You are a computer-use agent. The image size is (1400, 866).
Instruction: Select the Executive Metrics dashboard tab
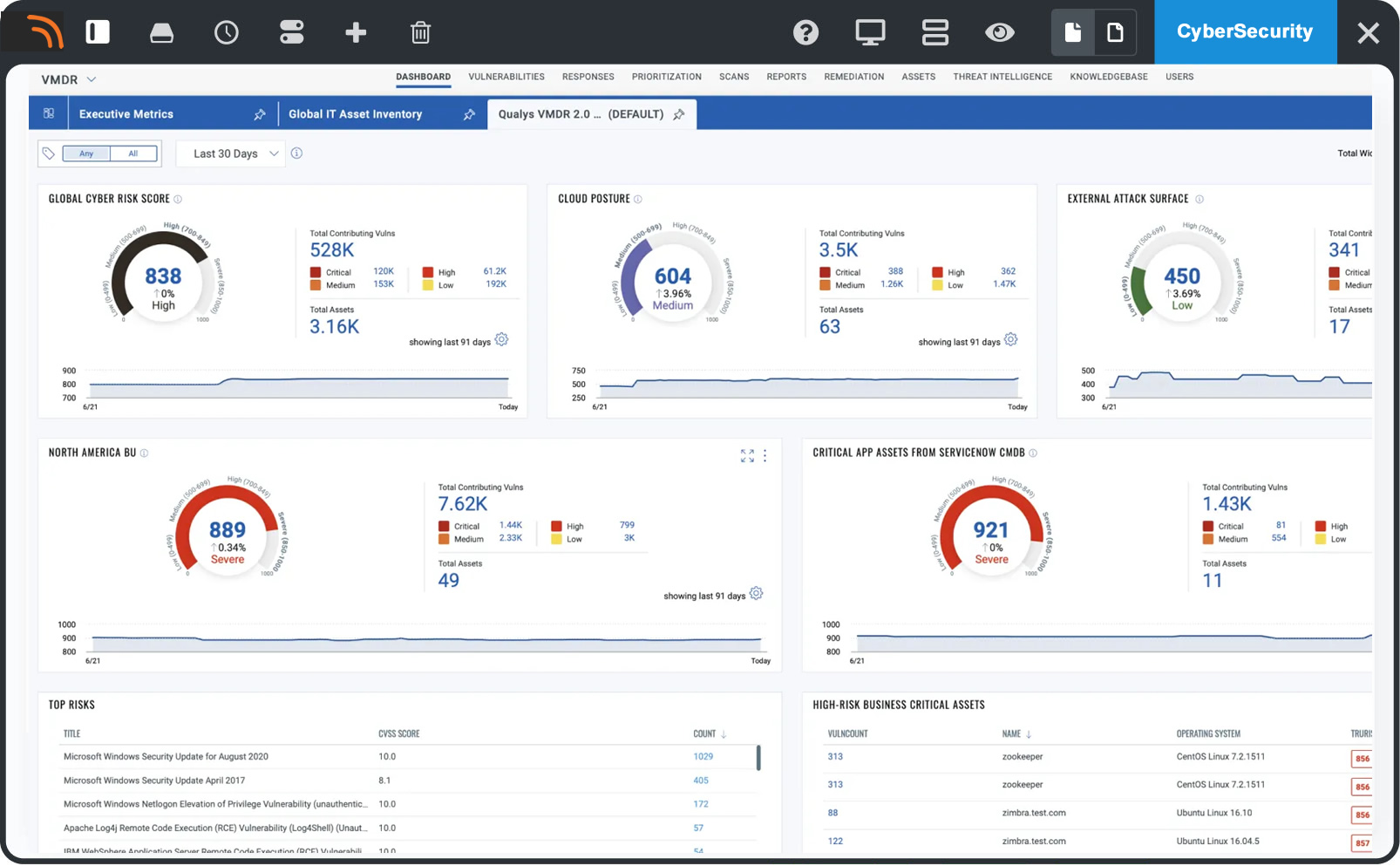click(x=126, y=114)
